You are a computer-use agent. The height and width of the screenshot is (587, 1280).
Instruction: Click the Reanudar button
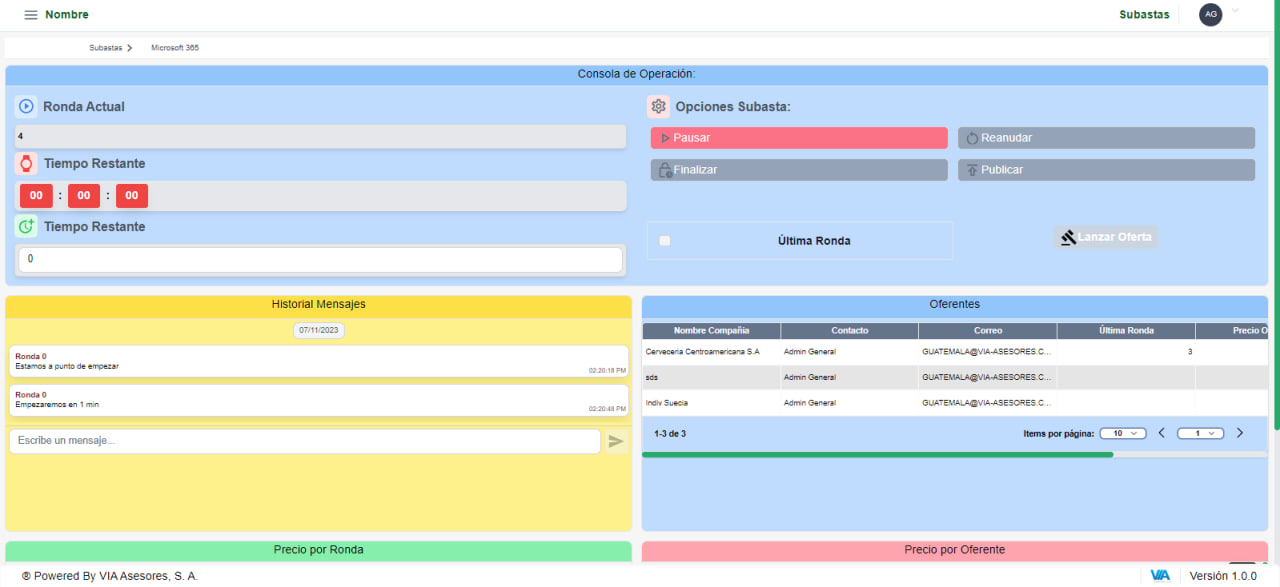coord(1106,138)
